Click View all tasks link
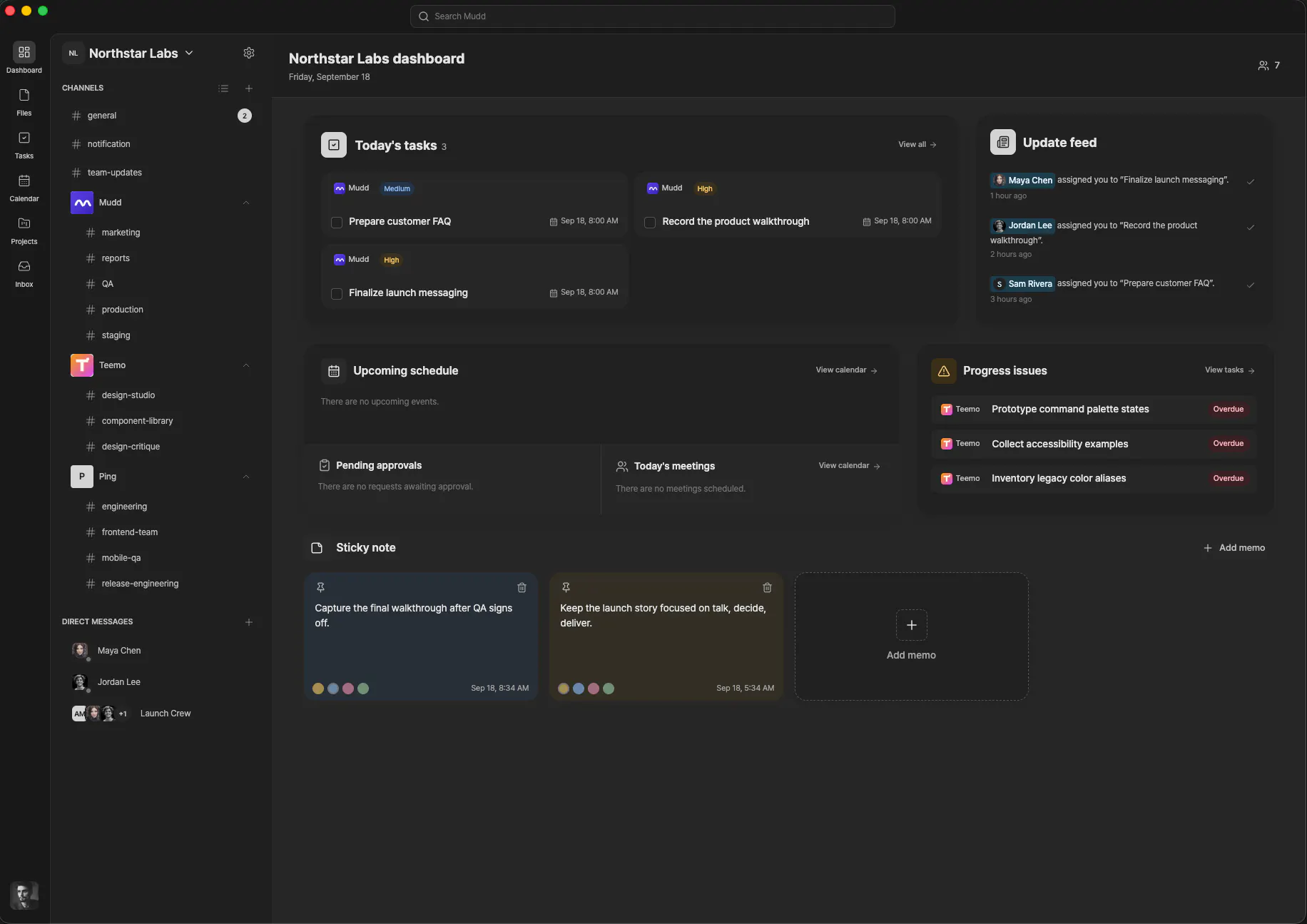Image resolution: width=1307 pixels, height=924 pixels. point(917,145)
